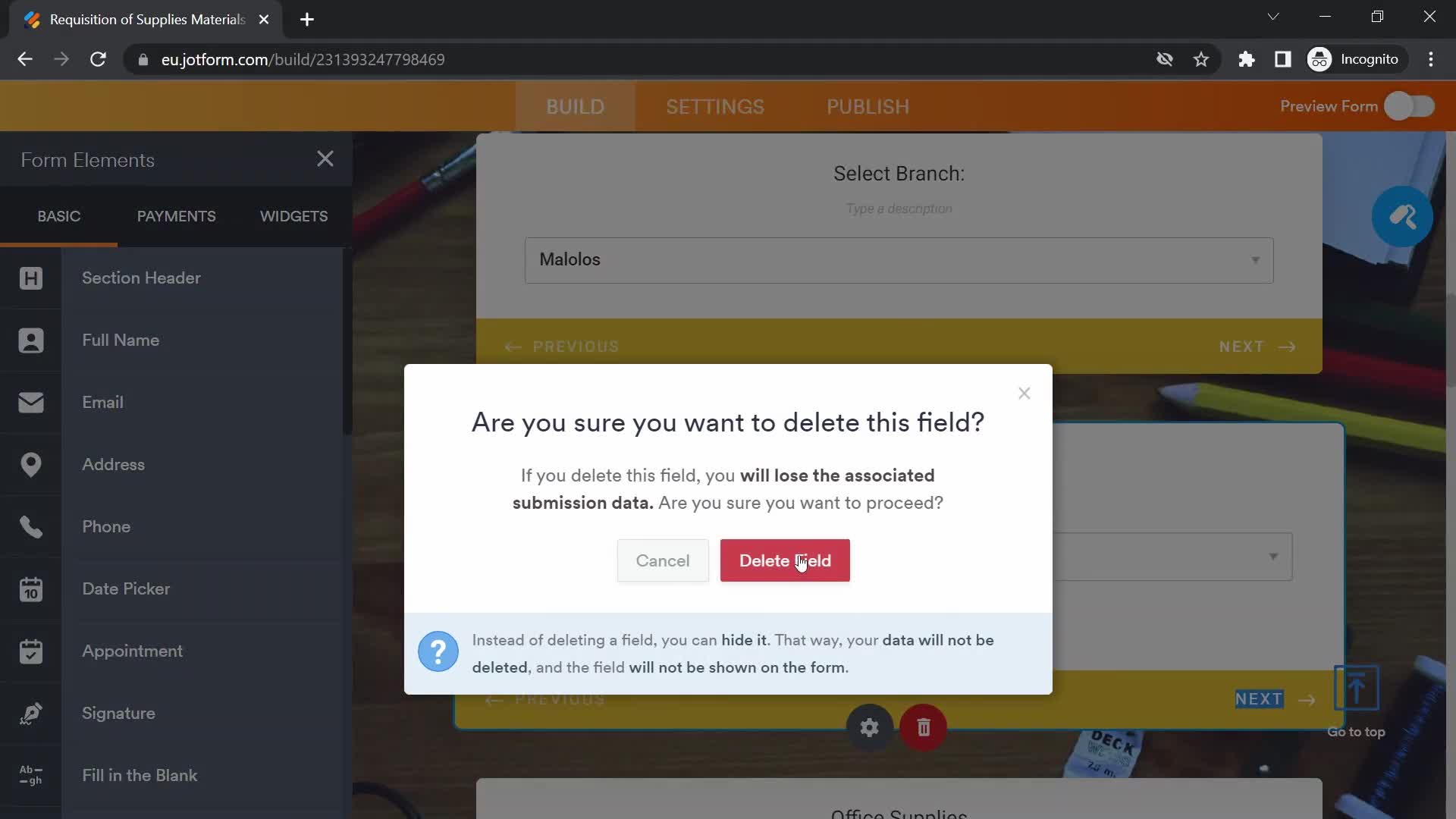Close the Form Elements panel
1456x819 pixels.
325,159
